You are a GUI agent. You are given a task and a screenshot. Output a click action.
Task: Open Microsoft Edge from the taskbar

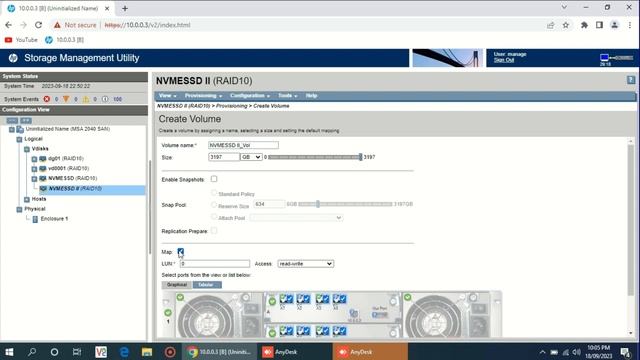(124, 352)
